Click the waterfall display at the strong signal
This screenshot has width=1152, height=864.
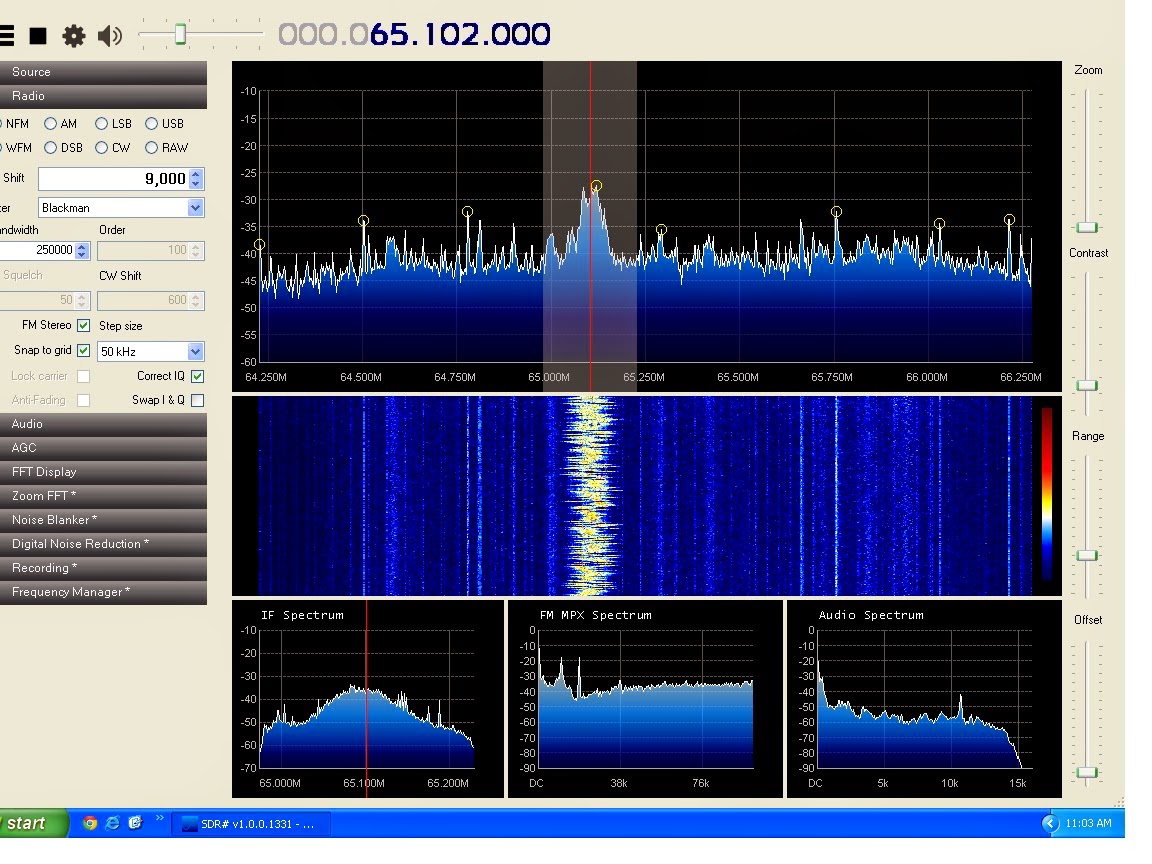pyautogui.click(x=590, y=496)
